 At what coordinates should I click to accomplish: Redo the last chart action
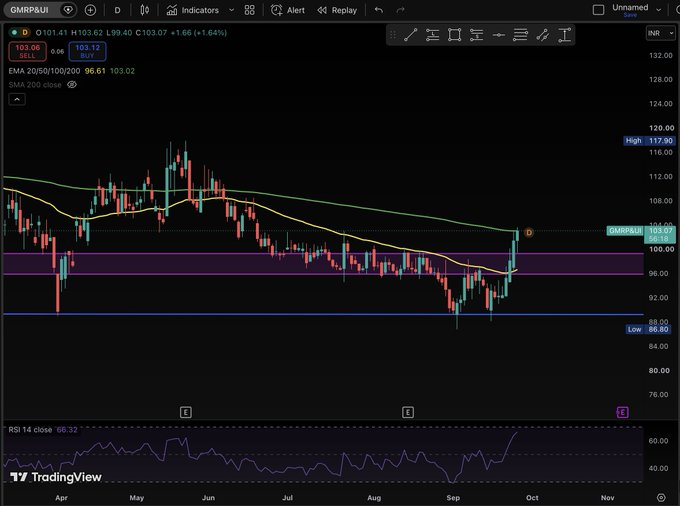tap(401, 10)
